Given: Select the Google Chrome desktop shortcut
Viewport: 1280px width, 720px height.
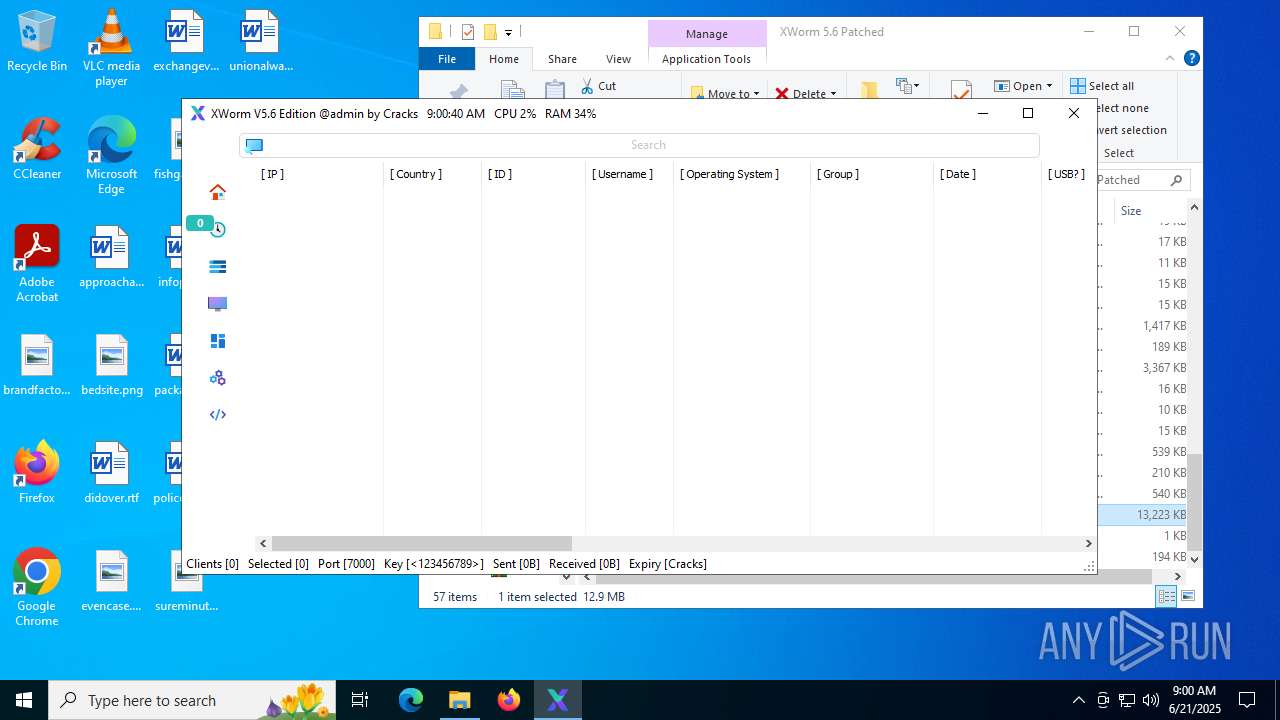Looking at the screenshot, I should click(x=37, y=588).
